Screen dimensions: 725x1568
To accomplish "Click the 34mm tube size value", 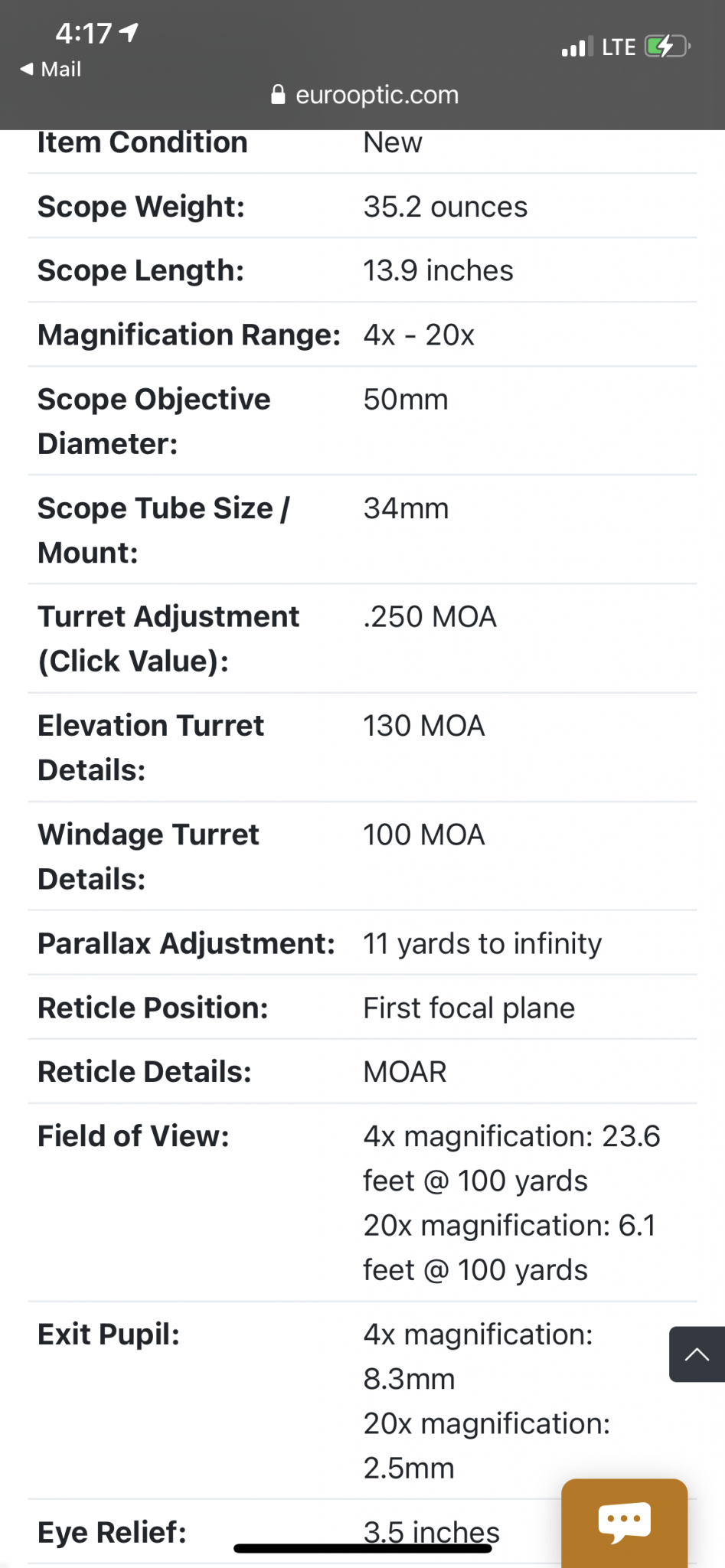I will coord(406,508).
